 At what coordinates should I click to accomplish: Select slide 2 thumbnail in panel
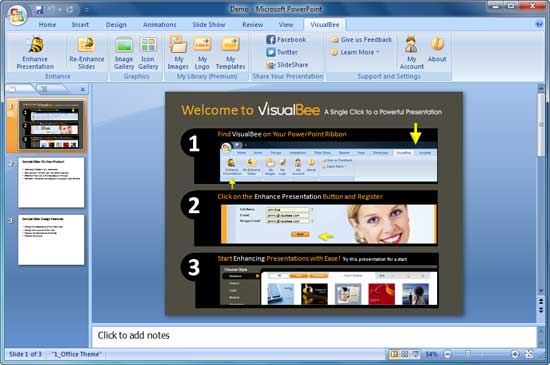pyautogui.click(x=51, y=182)
